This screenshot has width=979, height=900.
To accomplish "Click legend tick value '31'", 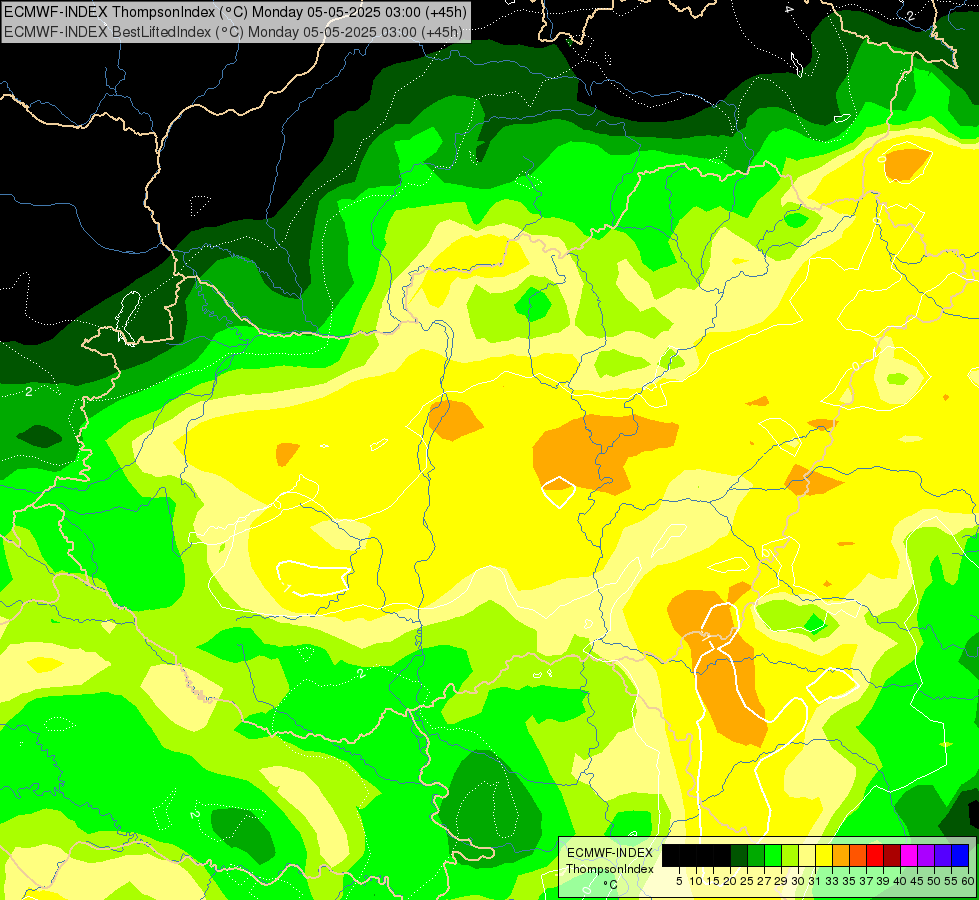I will 815,881.
